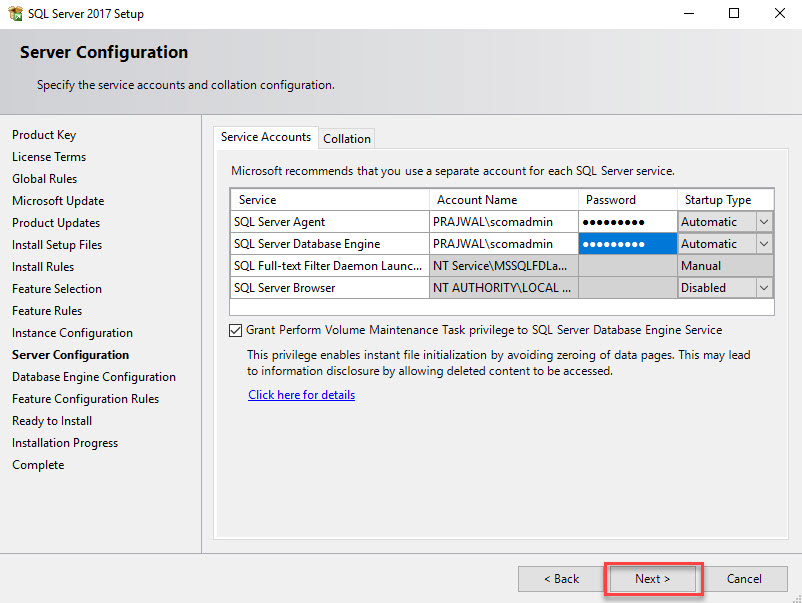Close the SQL Server 2017 Setup window
Screen dimensions: 802x603
pos(779,13)
